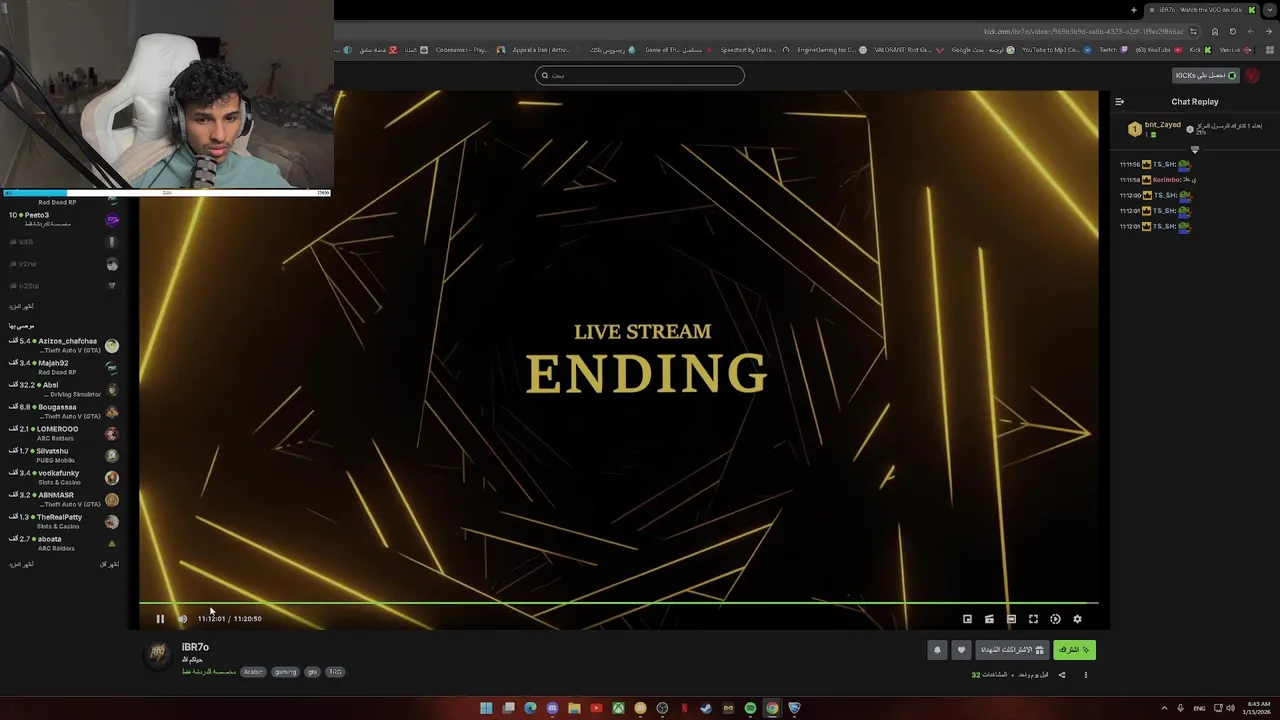Viewport: 1280px width, 720px height.
Task: Open Azizos_chafchaa channel in sidebar
Action: (x=64, y=345)
